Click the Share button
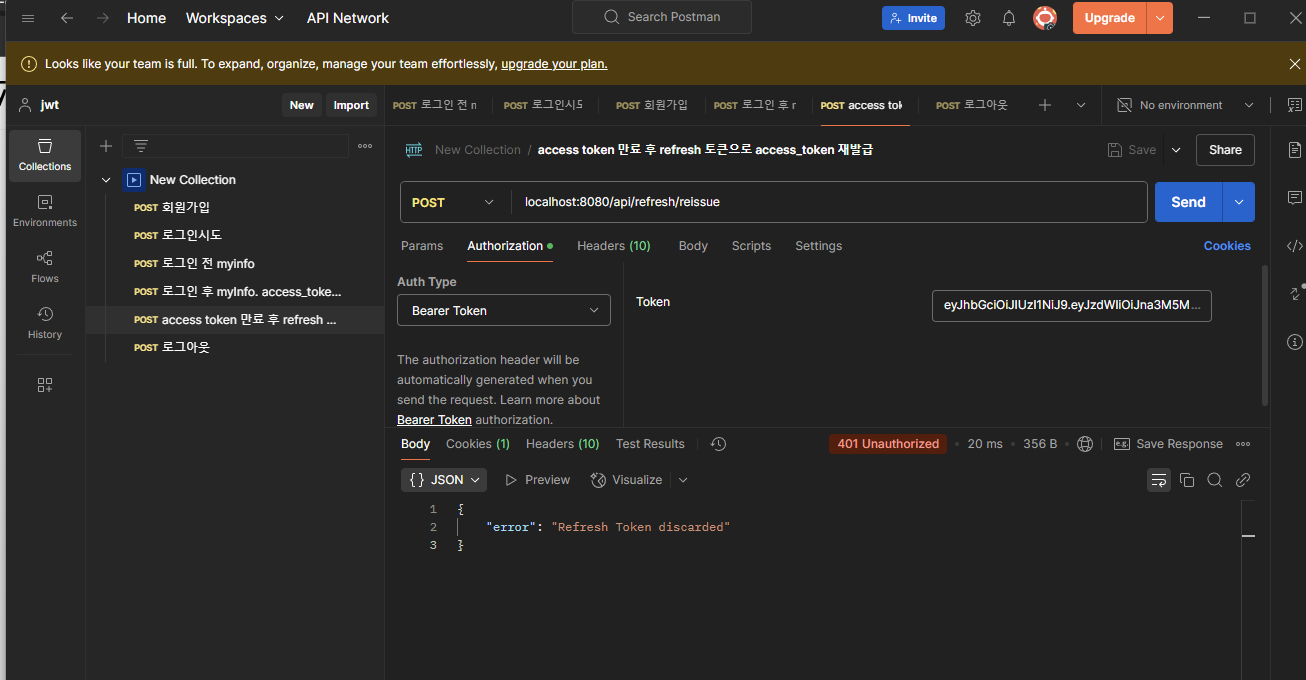The height and width of the screenshot is (680, 1306). [1225, 150]
